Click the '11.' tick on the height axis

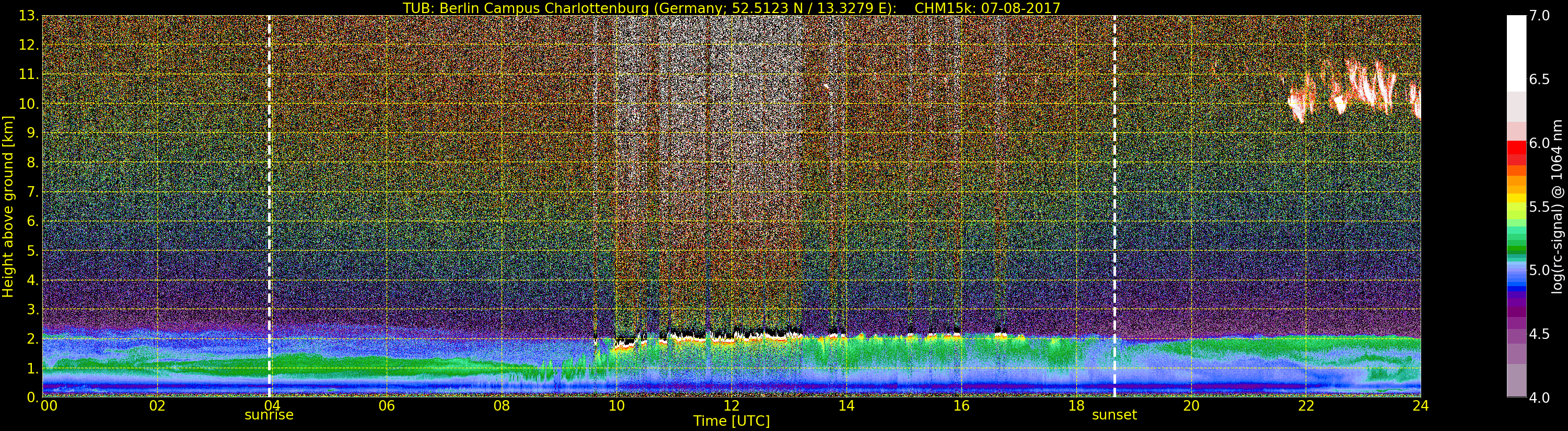coord(29,74)
